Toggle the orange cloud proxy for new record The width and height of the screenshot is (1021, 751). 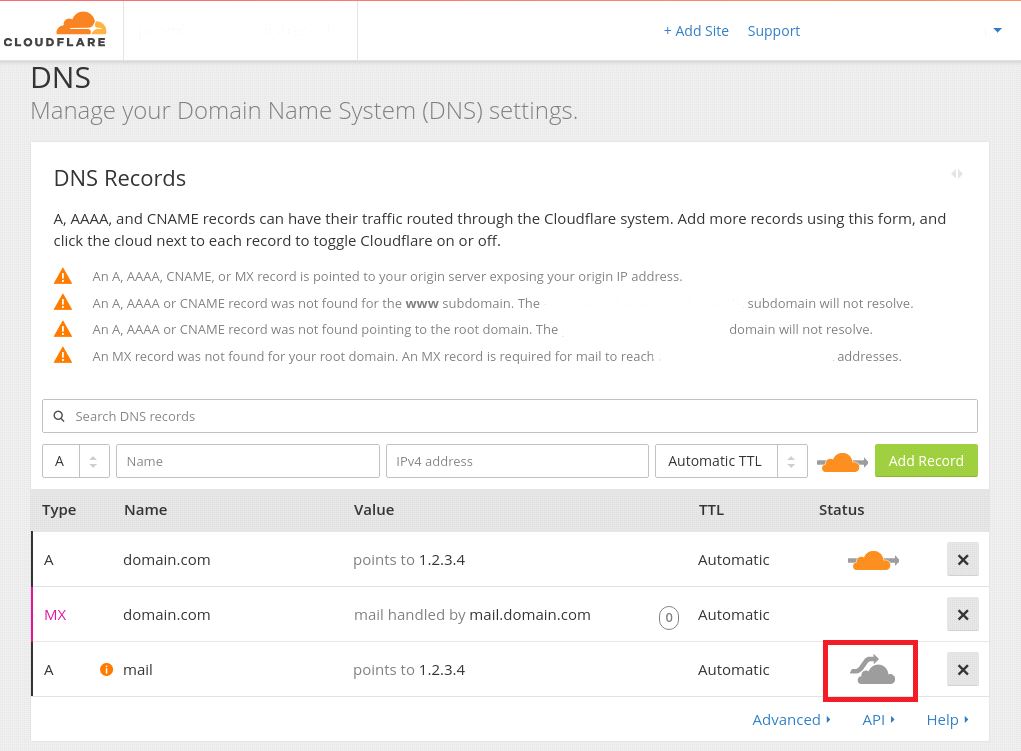tap(842, 462)
